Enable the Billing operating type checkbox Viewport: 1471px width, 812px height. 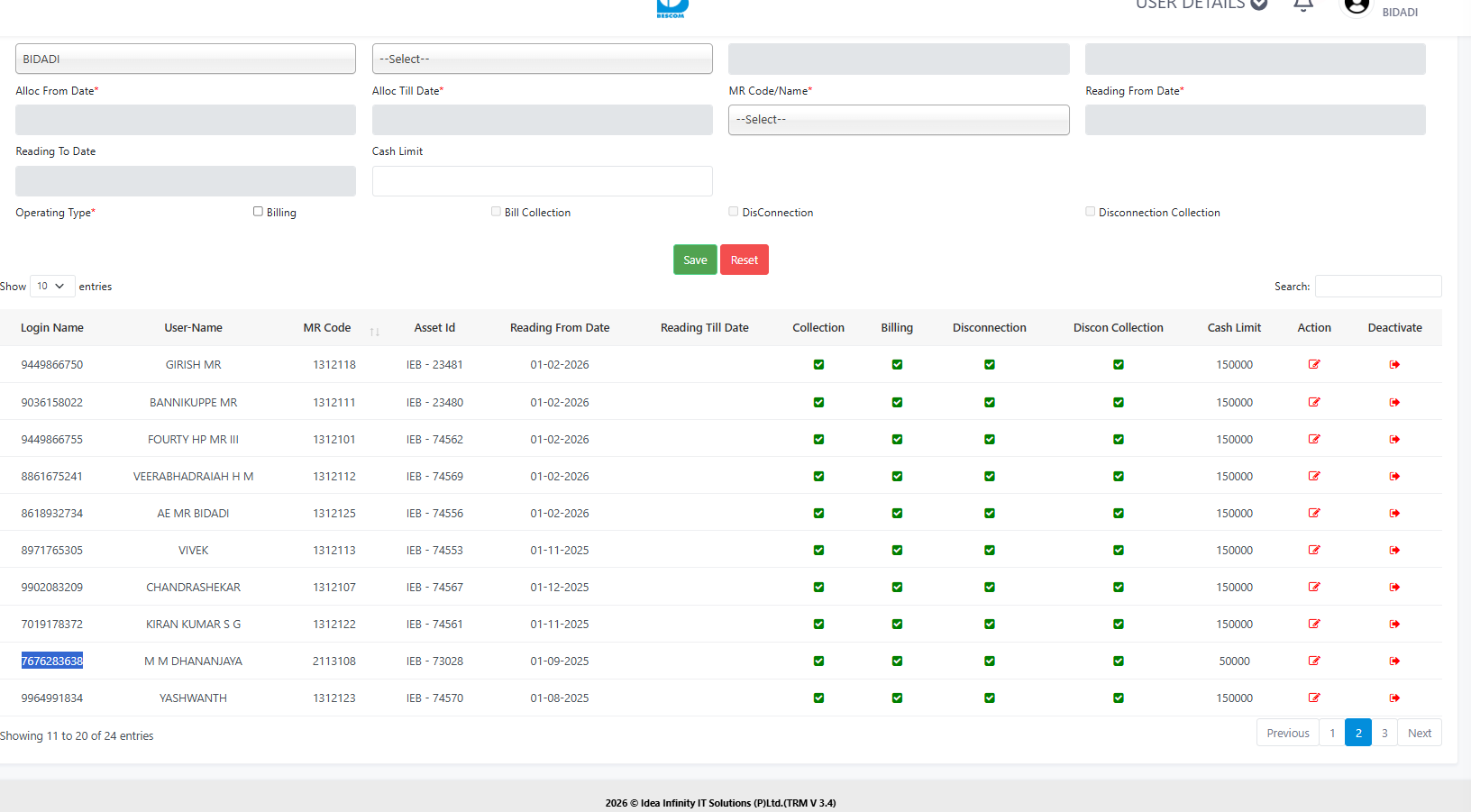[258, 212]
